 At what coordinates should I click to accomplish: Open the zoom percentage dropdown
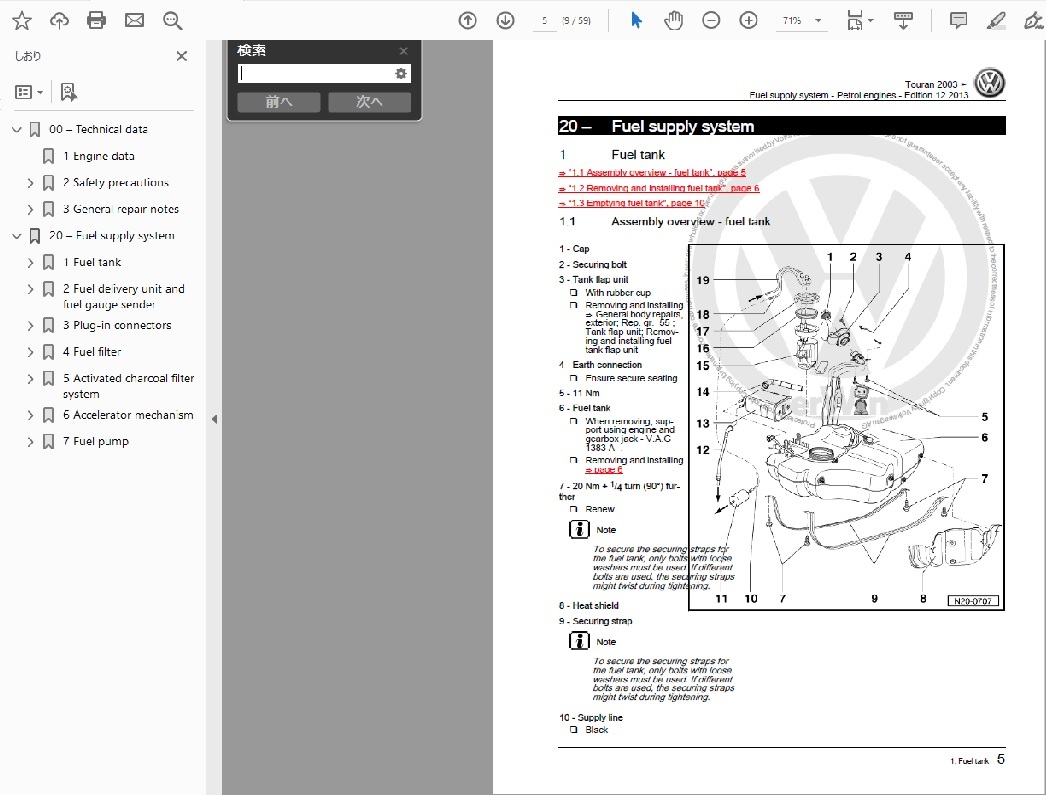click(819, 21)
